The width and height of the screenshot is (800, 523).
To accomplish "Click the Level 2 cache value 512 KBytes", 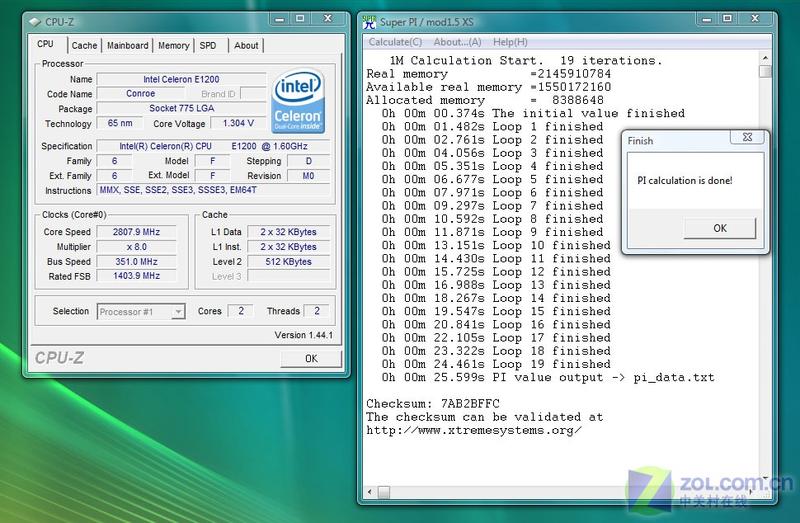I will pyautogui.click(x=288, y=261).
